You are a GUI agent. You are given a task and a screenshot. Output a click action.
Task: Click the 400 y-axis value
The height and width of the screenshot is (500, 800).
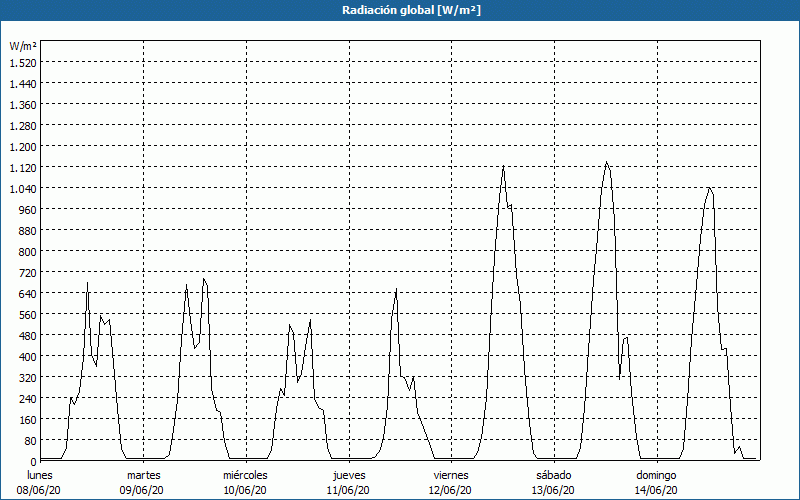tap(27, 356)
